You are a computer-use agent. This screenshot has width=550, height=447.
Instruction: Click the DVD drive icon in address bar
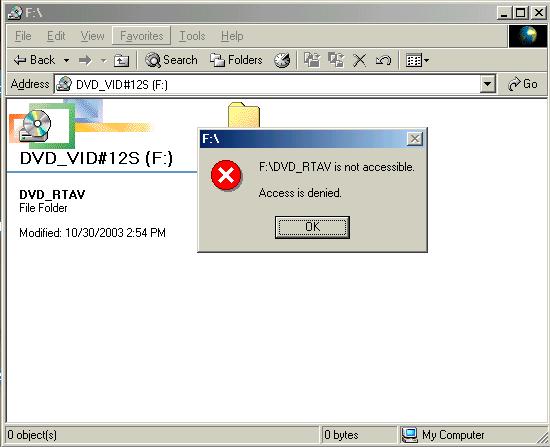pyautogui.click(x=64, y=84)
